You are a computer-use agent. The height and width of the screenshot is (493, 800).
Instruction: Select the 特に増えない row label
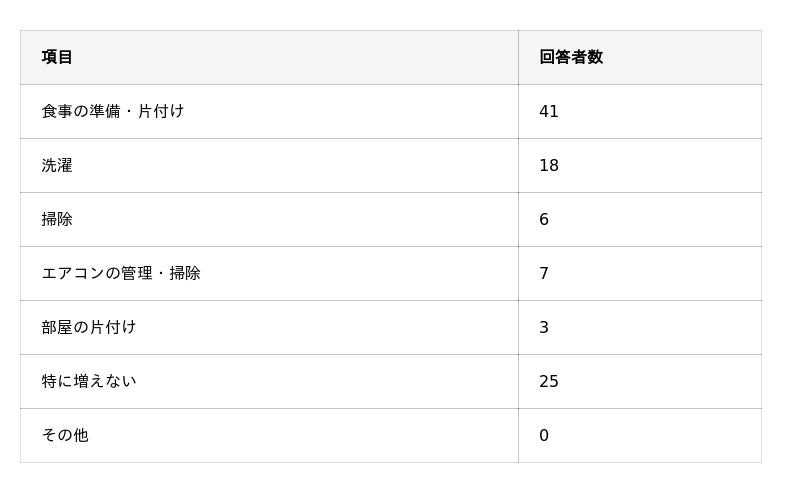pyautogui.click(x=89, y=381)
